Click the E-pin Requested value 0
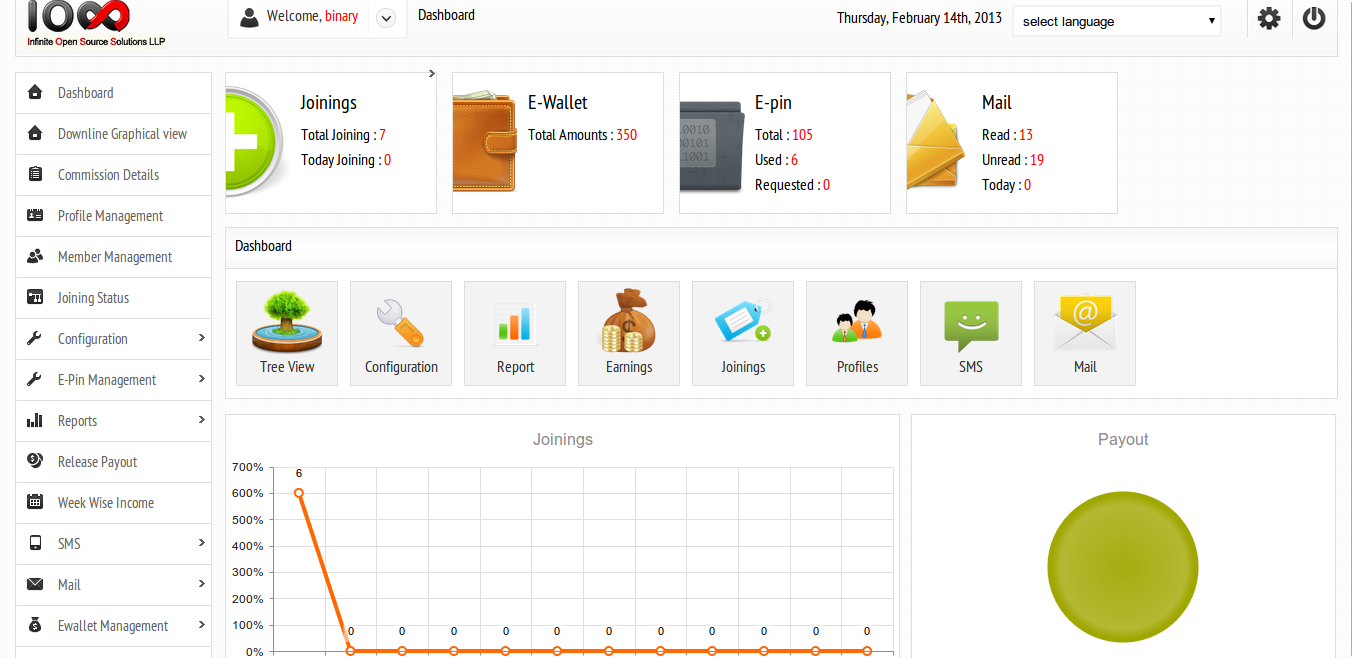1352x658 pixels. (x=826, y=185)
